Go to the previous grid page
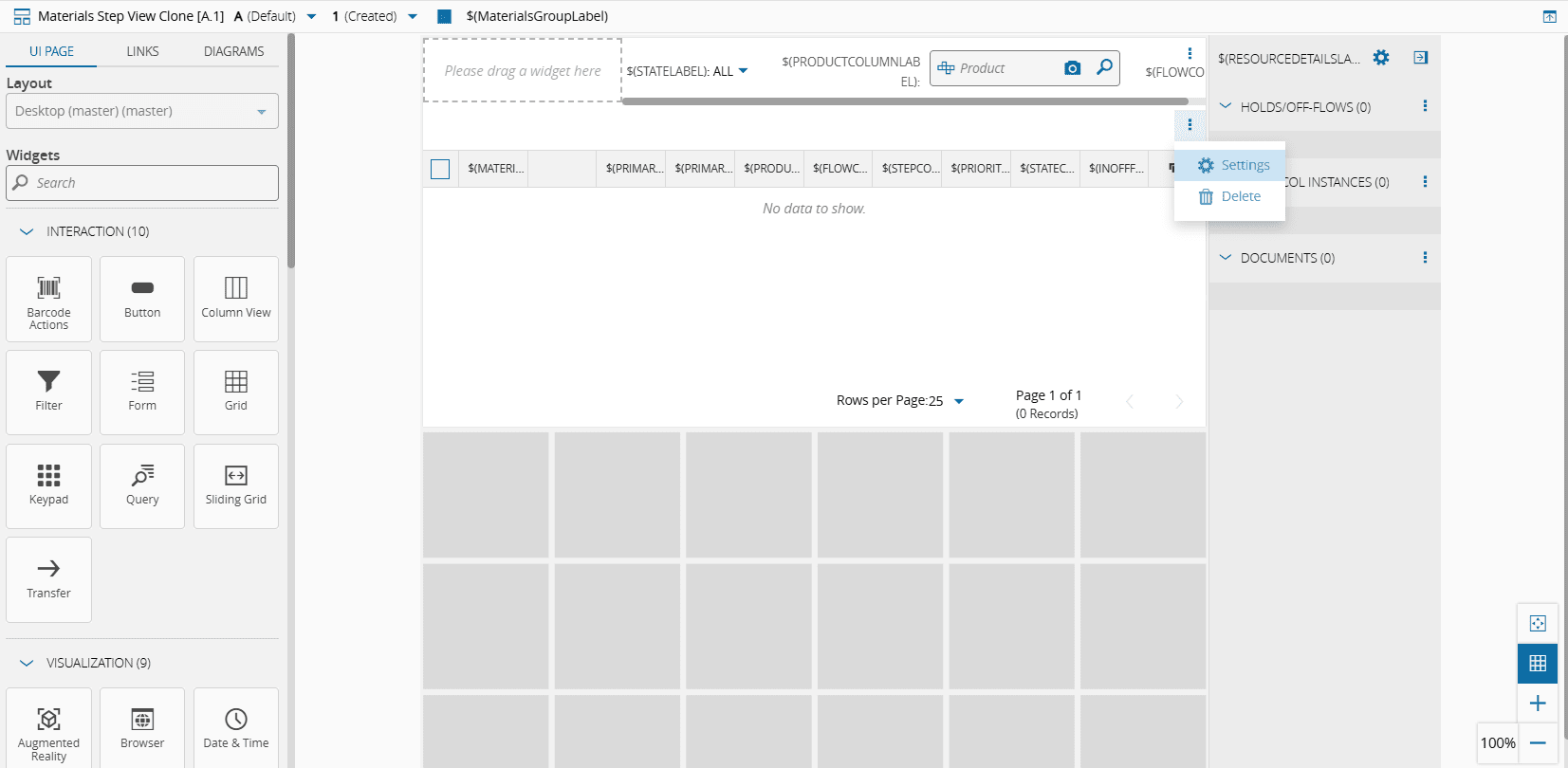Image resolution: width=1568 pixels, height=768 pixels. click(1130, 402)
